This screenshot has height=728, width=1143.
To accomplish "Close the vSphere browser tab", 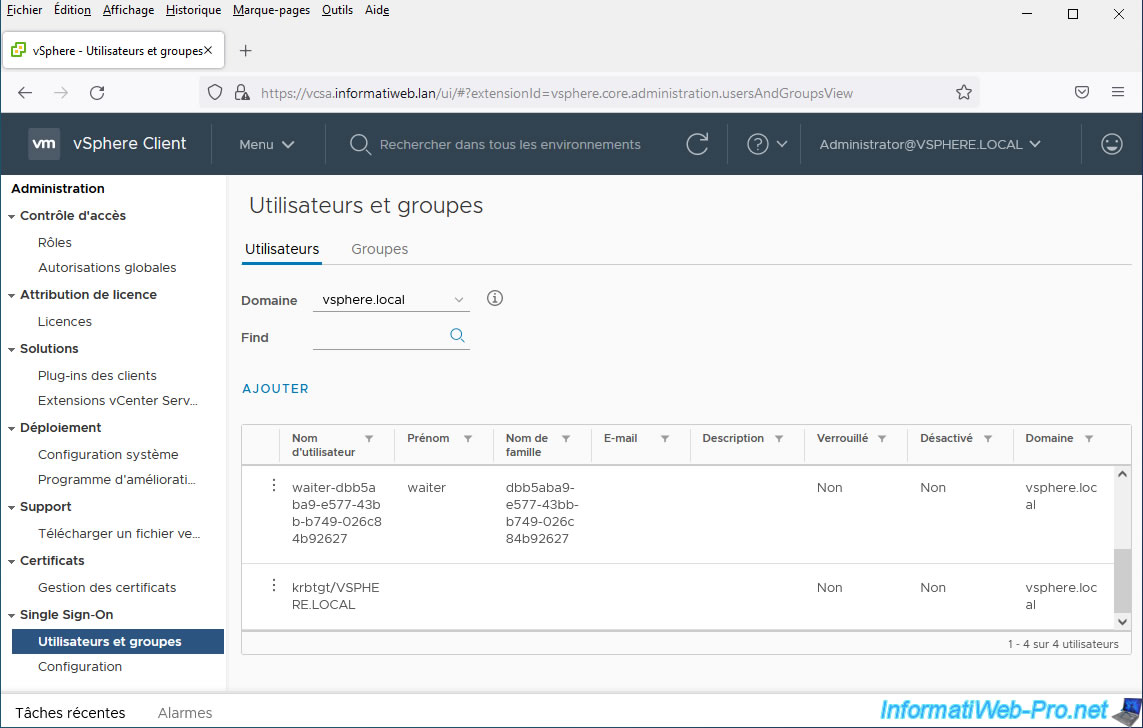I will pos(208,50).
